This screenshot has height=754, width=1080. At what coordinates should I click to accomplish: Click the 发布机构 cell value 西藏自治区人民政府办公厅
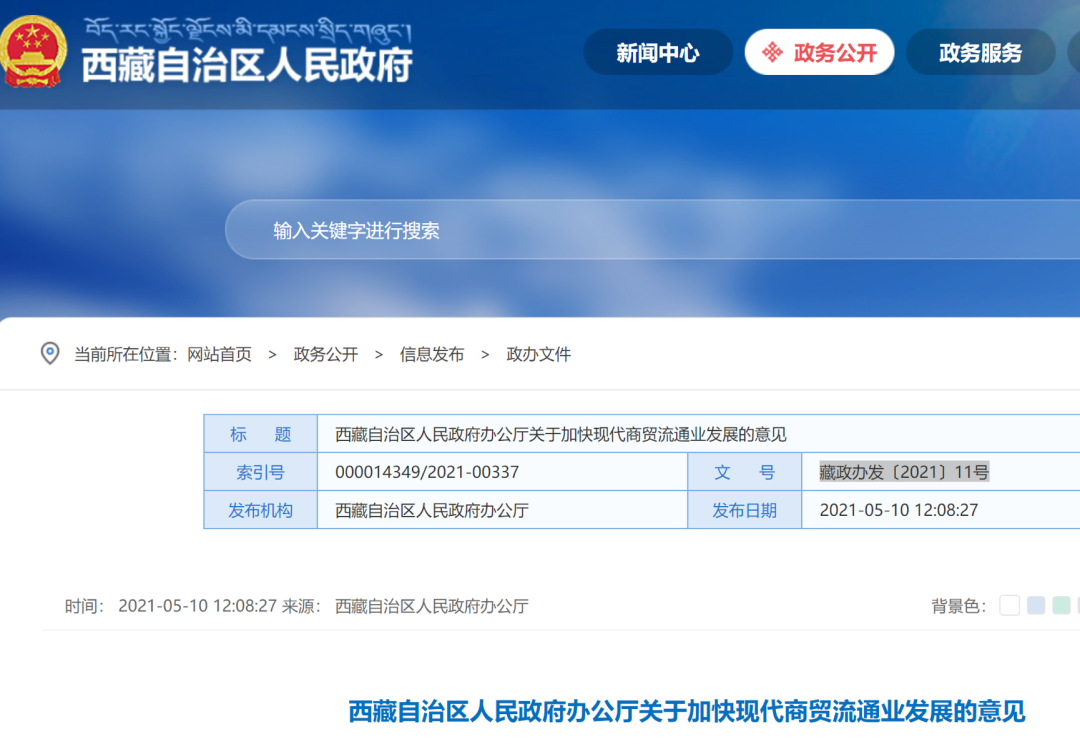[432, 510]
